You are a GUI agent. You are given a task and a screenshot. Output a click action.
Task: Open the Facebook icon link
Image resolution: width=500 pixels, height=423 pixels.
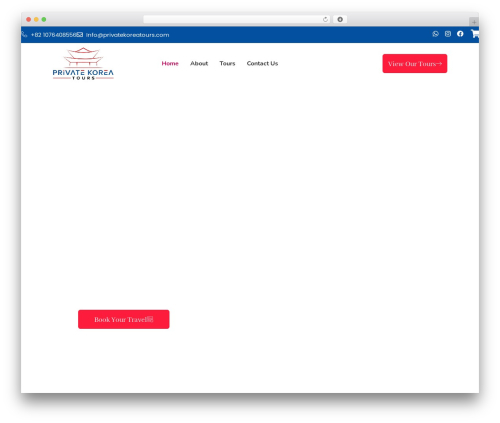pyautogui.click(x=460, y=34)
